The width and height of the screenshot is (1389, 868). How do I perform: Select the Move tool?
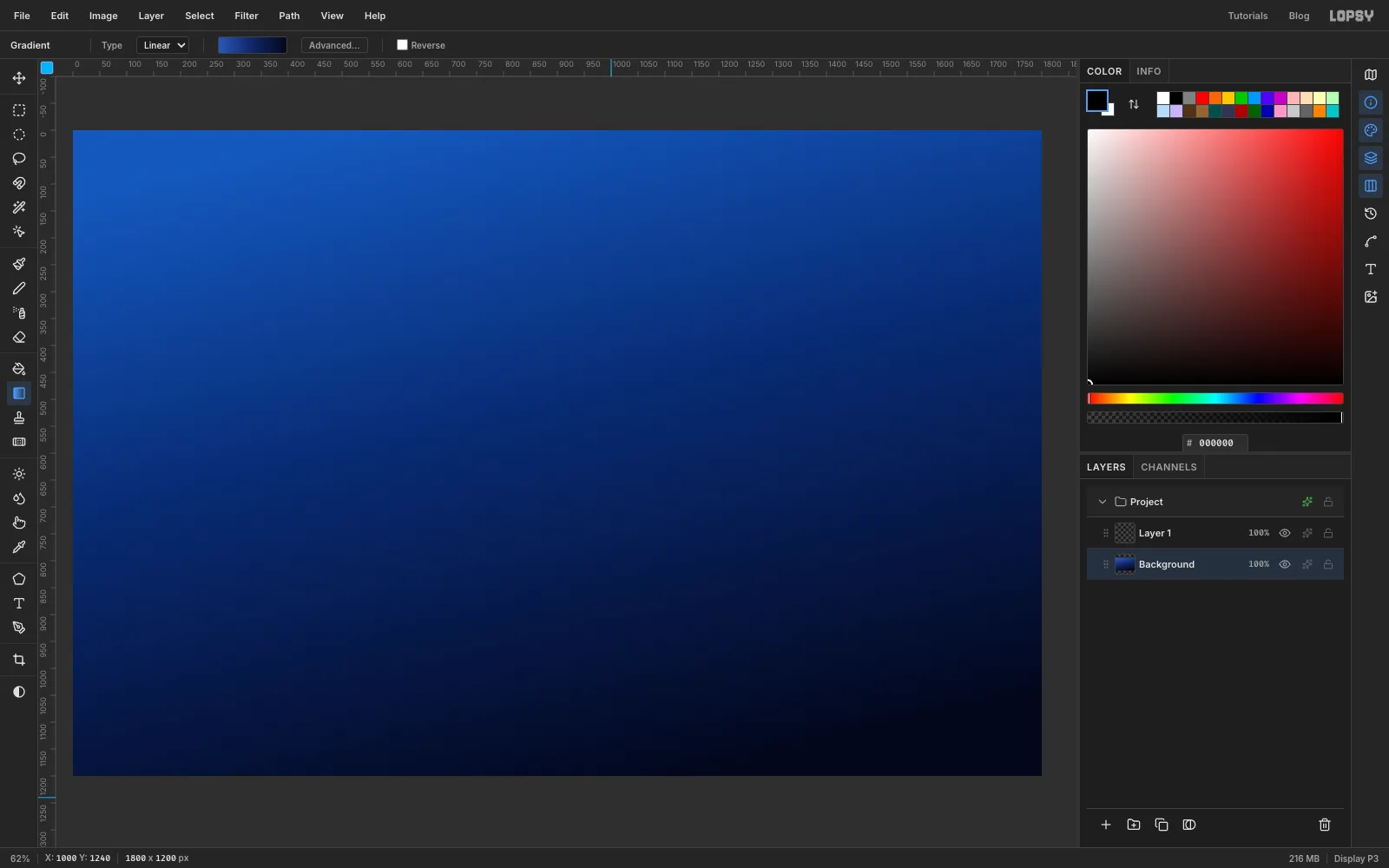[19, 78]
